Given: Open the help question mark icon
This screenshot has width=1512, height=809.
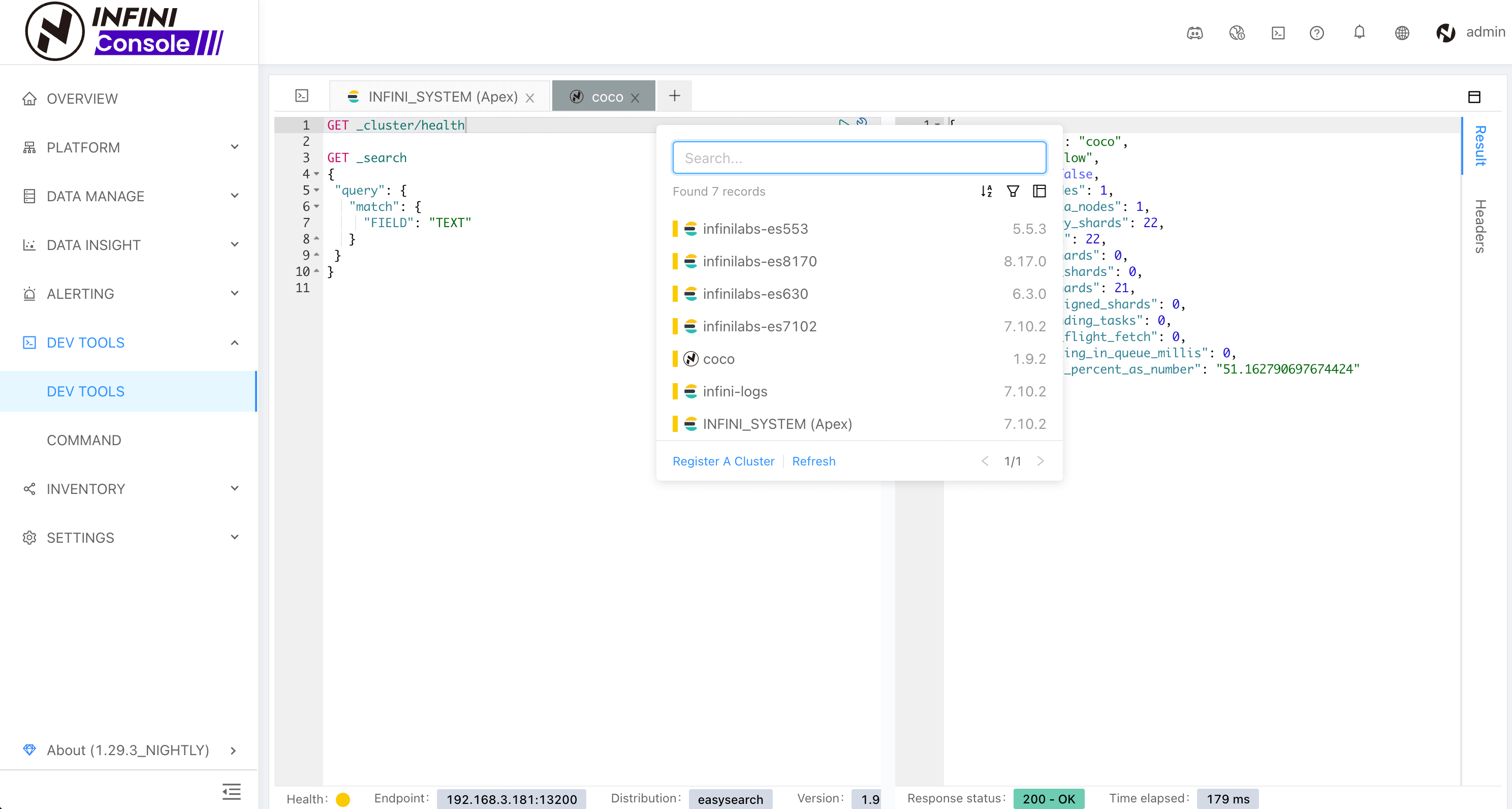Looking at the screenshot, I should click(x=1316, y=33).
